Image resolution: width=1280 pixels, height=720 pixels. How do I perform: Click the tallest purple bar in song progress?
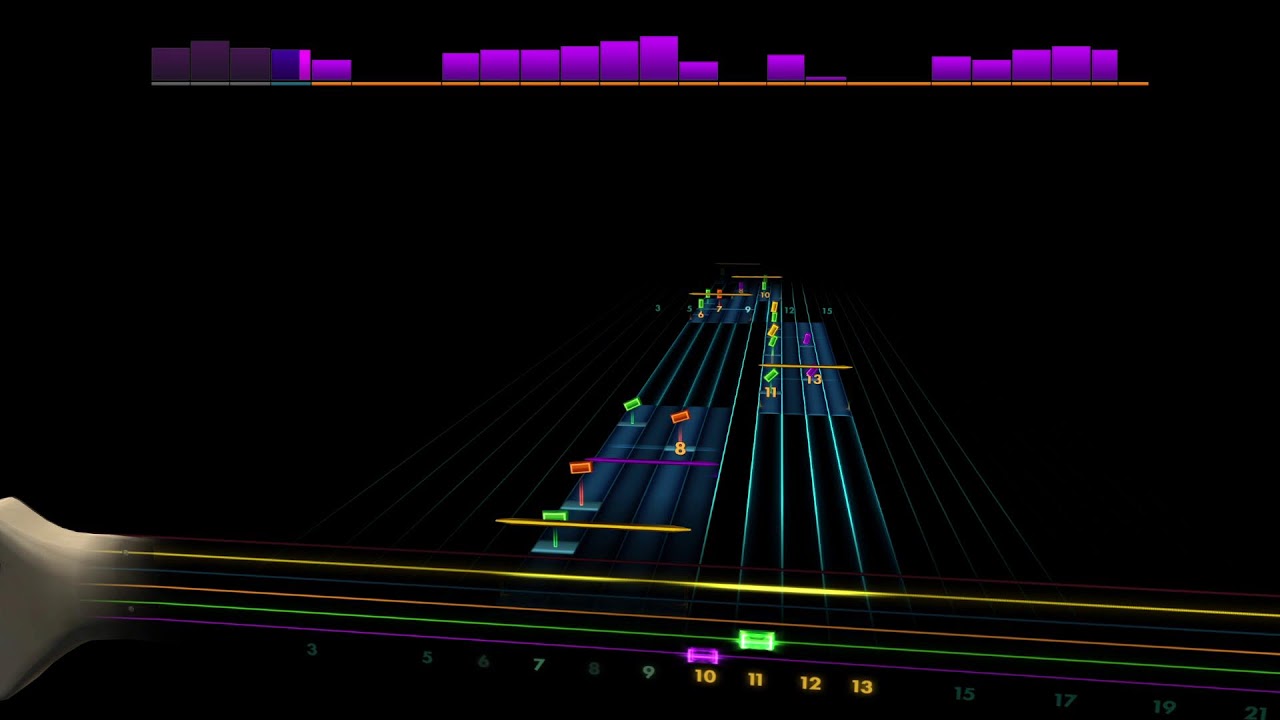[x=659, y=58]
